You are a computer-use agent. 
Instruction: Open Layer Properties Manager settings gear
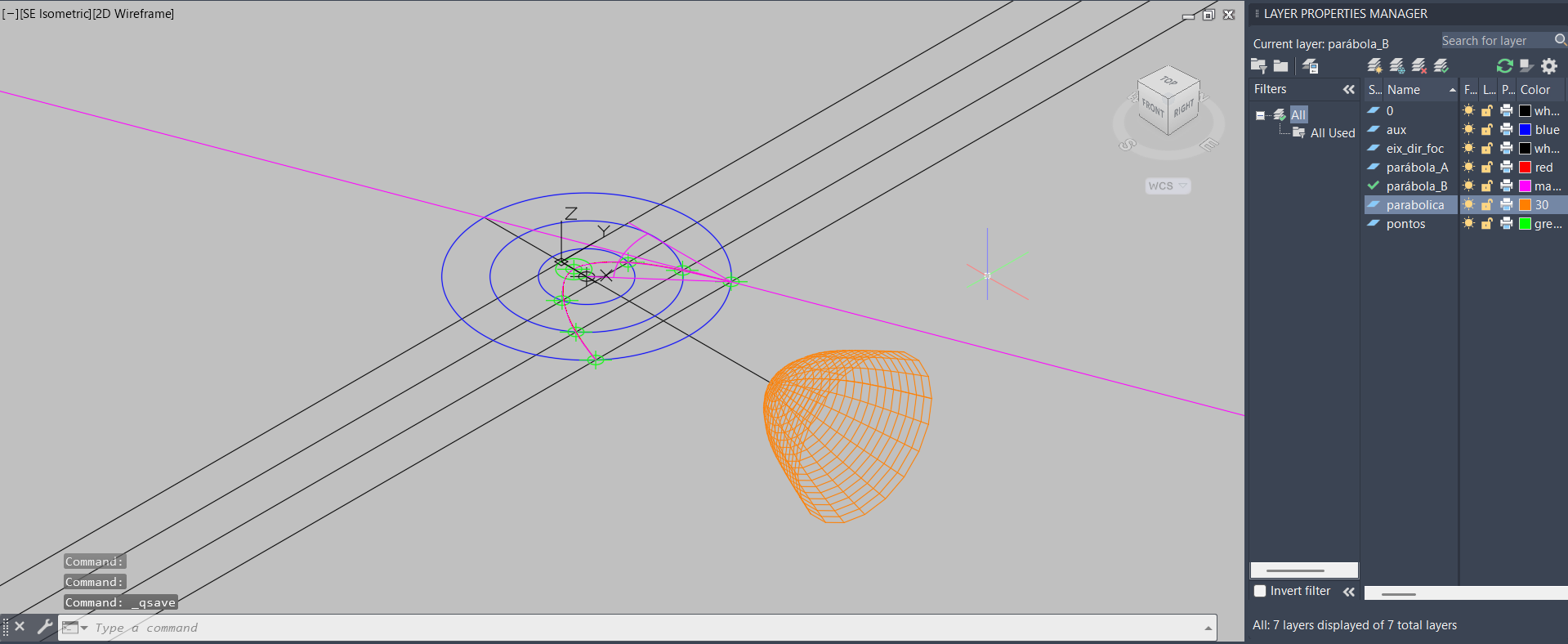pyautogui.click(x=1549, y=66)
